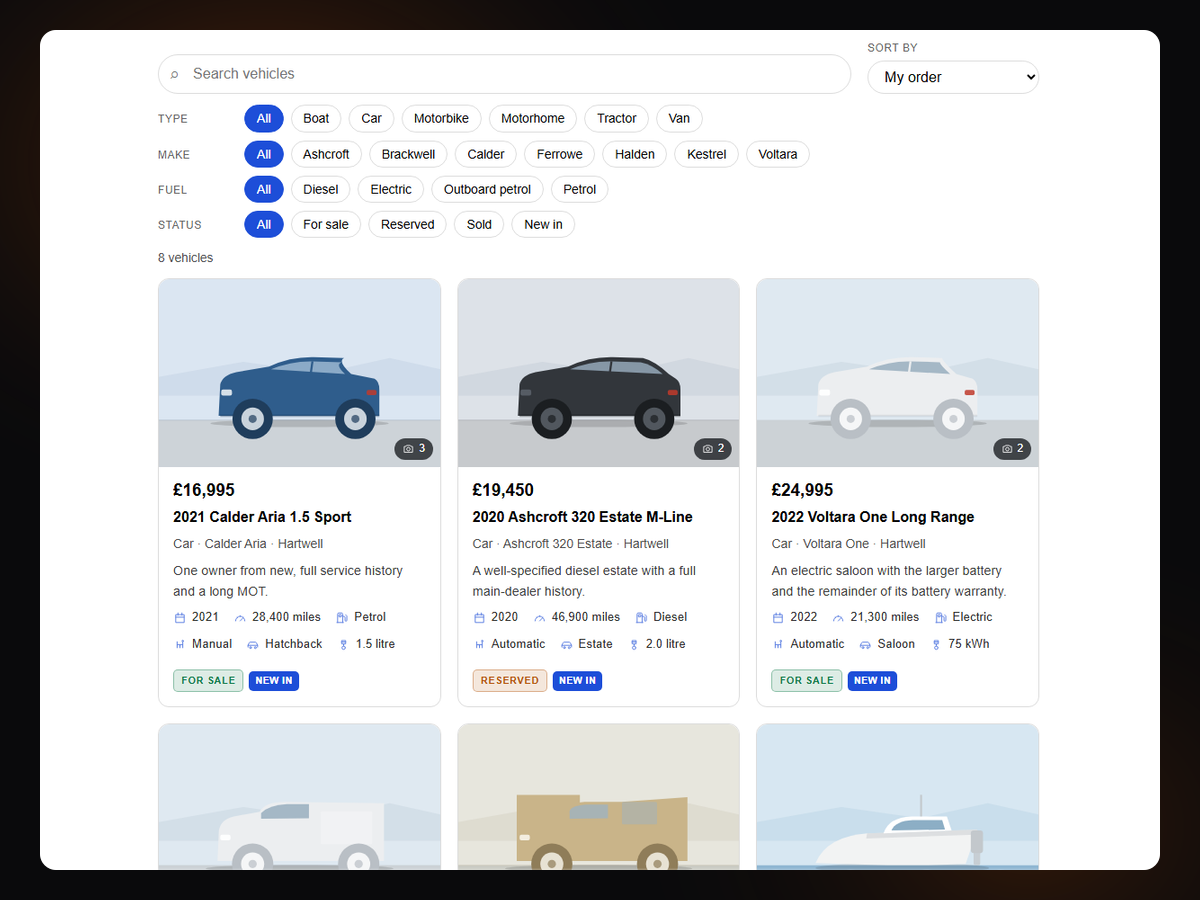1200x900 pixels.
Task: Click mileage gauge icon beside 21,300 miles
Action: point(838,618)
